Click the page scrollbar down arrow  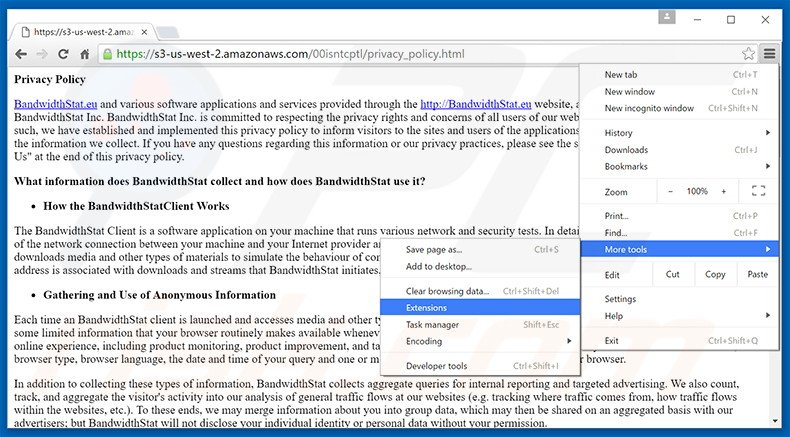pyautogui.click(x=775, y=421)
